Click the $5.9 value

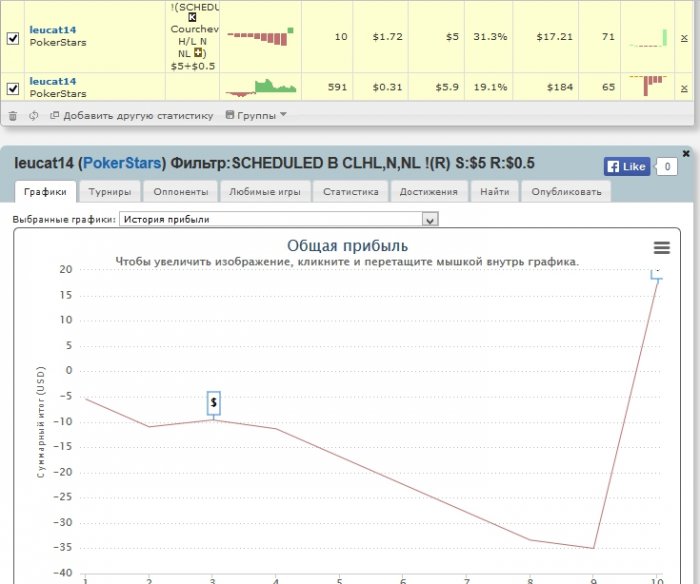(447, 87)
